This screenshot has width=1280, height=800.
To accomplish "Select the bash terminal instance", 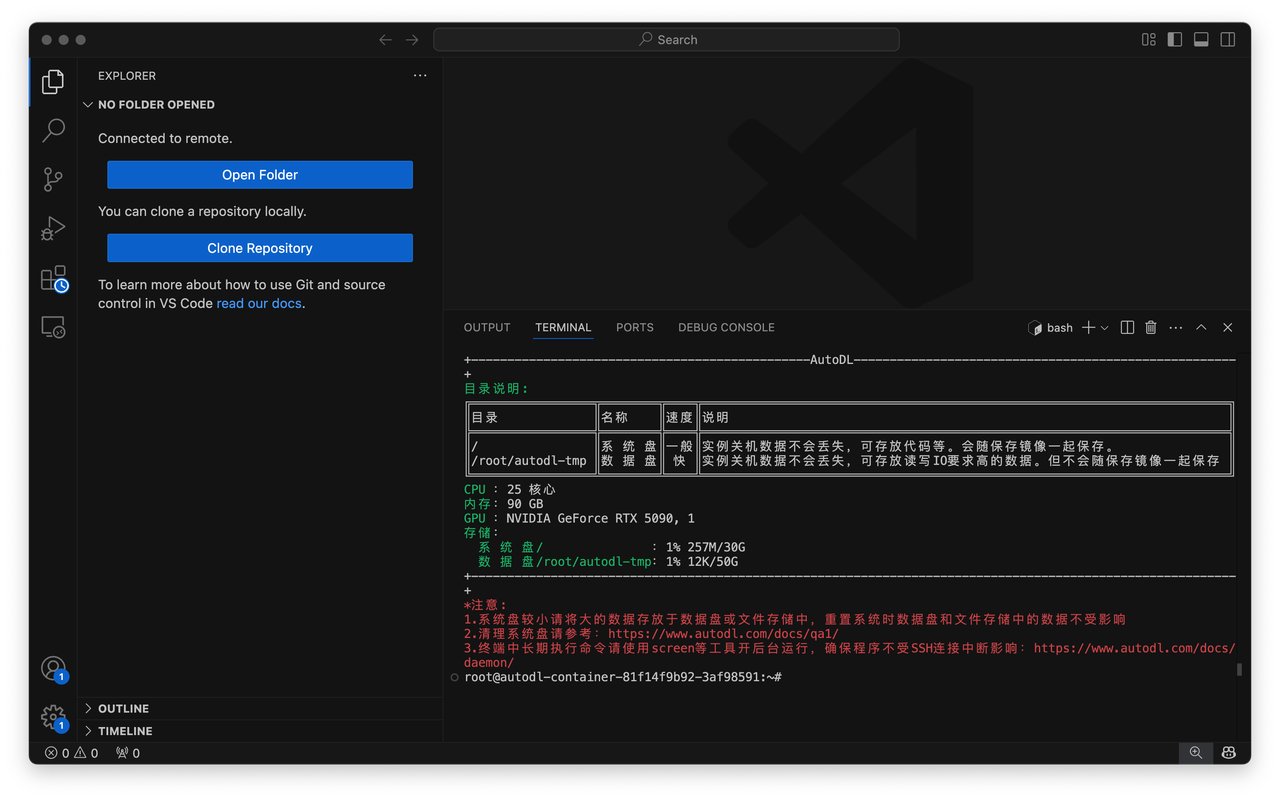I will pos(1050,328).
